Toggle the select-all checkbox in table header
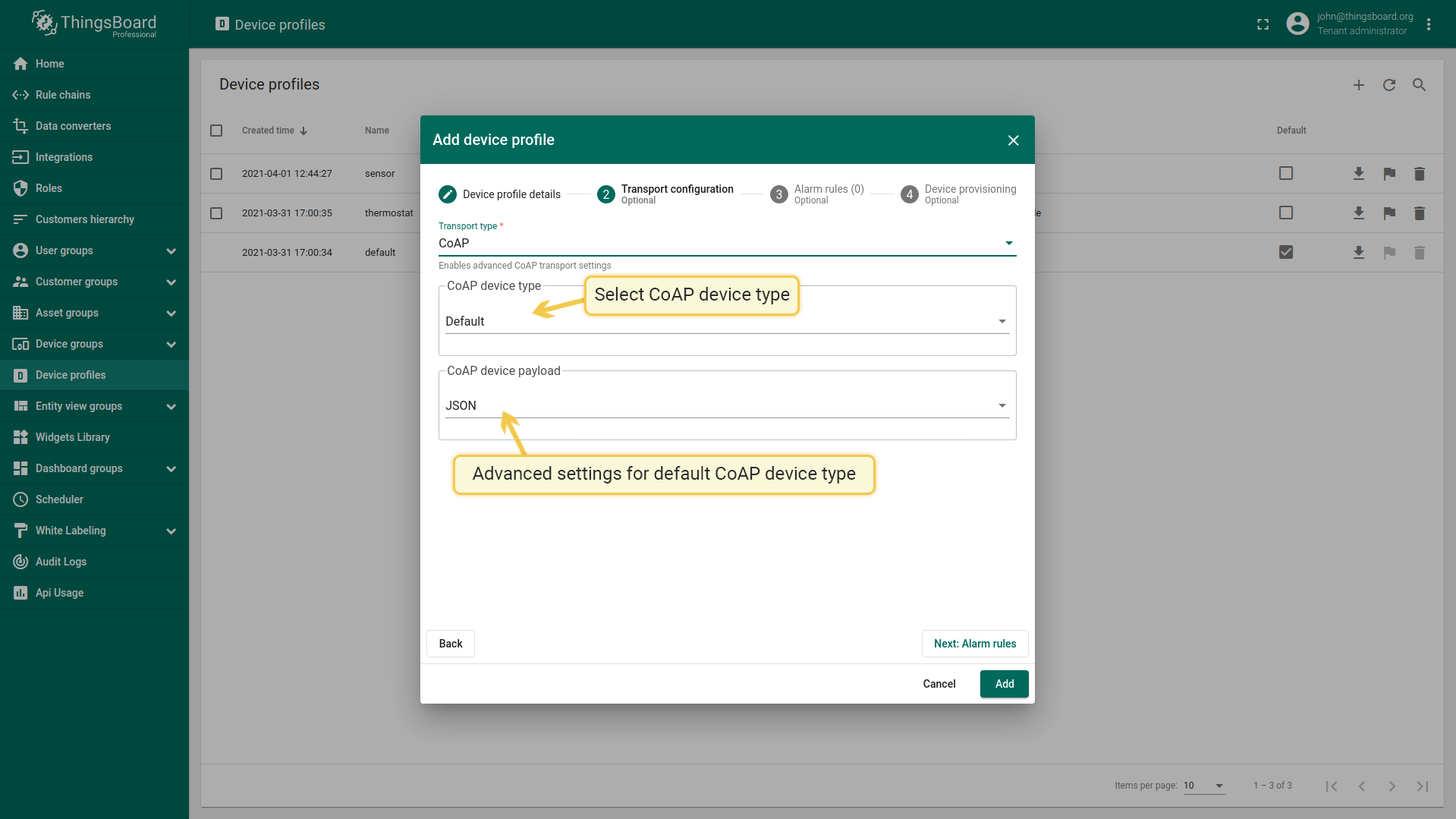This screenshot has width=1456, height=819. click(x=216, y=131)
